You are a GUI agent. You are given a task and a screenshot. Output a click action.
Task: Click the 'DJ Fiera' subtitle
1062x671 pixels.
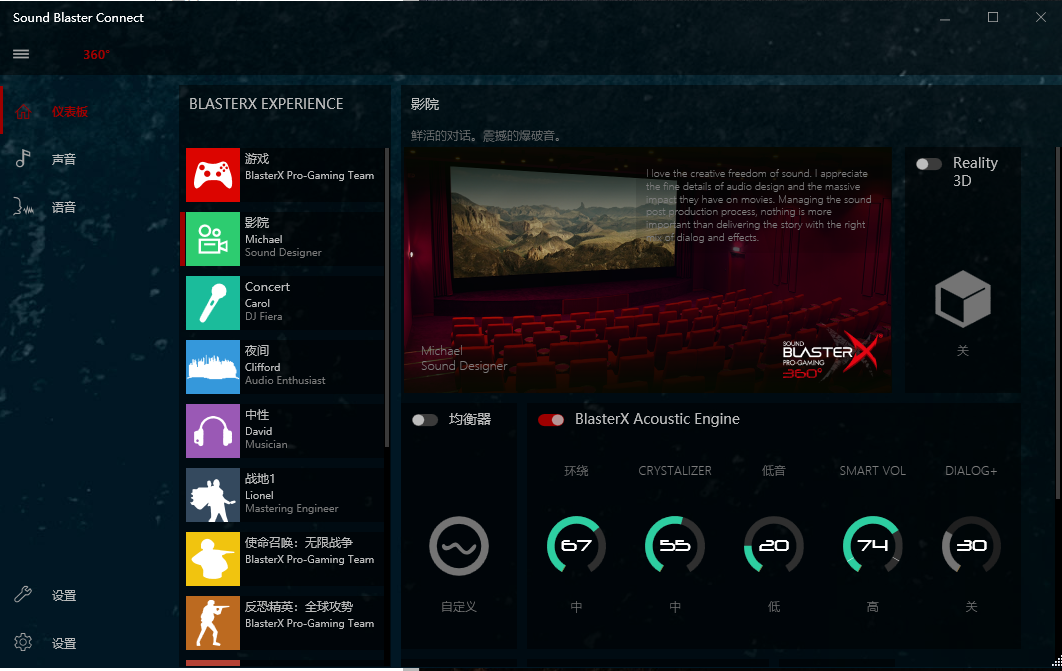pyautogui.click(x=263, y=316)
